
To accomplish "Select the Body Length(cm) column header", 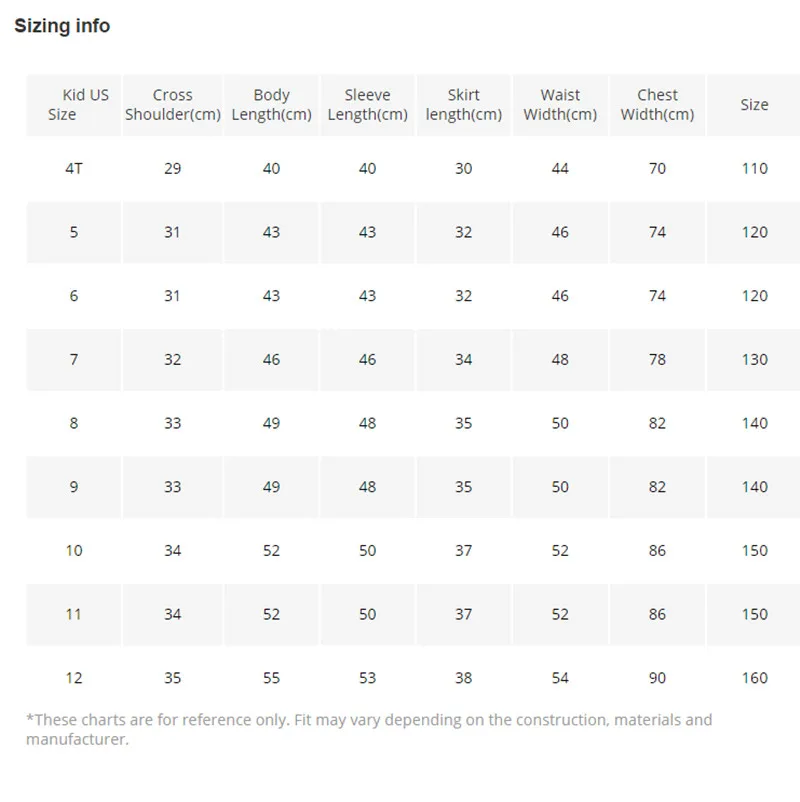I will [x=271, y=105].
